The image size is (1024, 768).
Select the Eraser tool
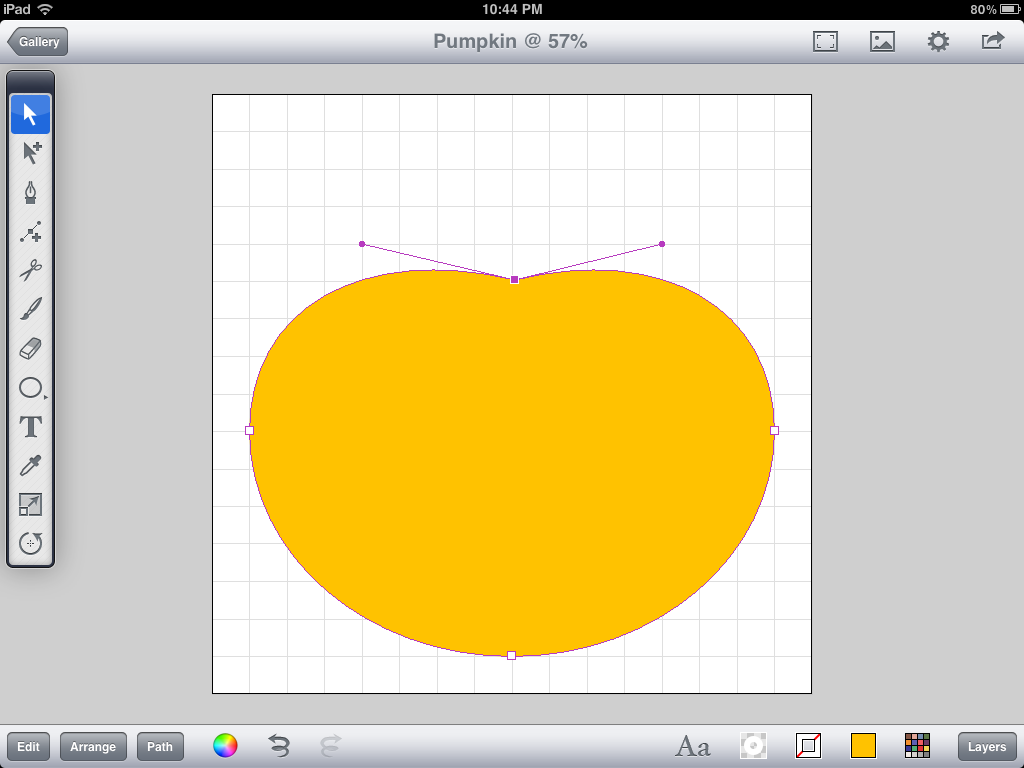tap(30, 349)
